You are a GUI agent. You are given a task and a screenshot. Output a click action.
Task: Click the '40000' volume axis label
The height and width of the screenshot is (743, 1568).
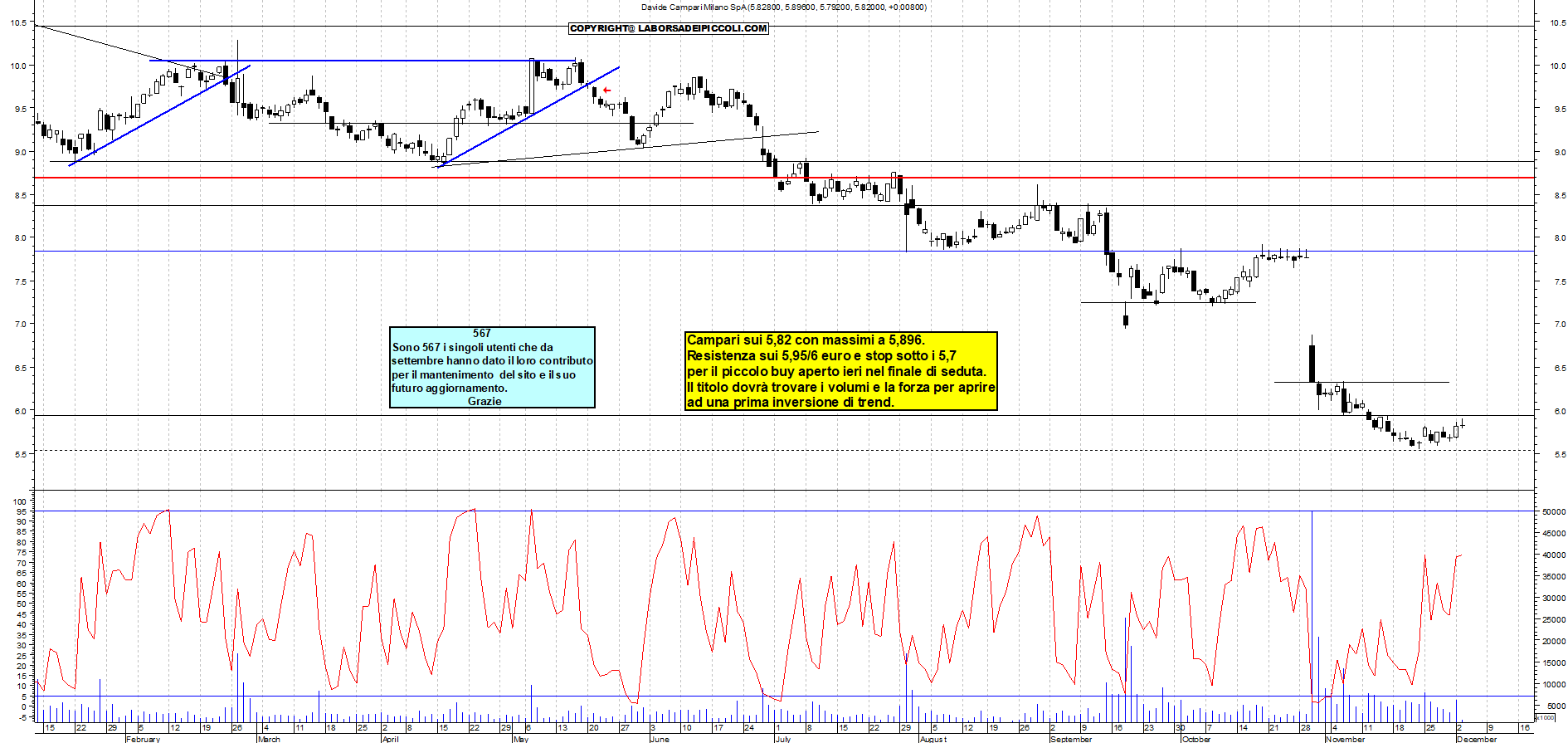1554,555
